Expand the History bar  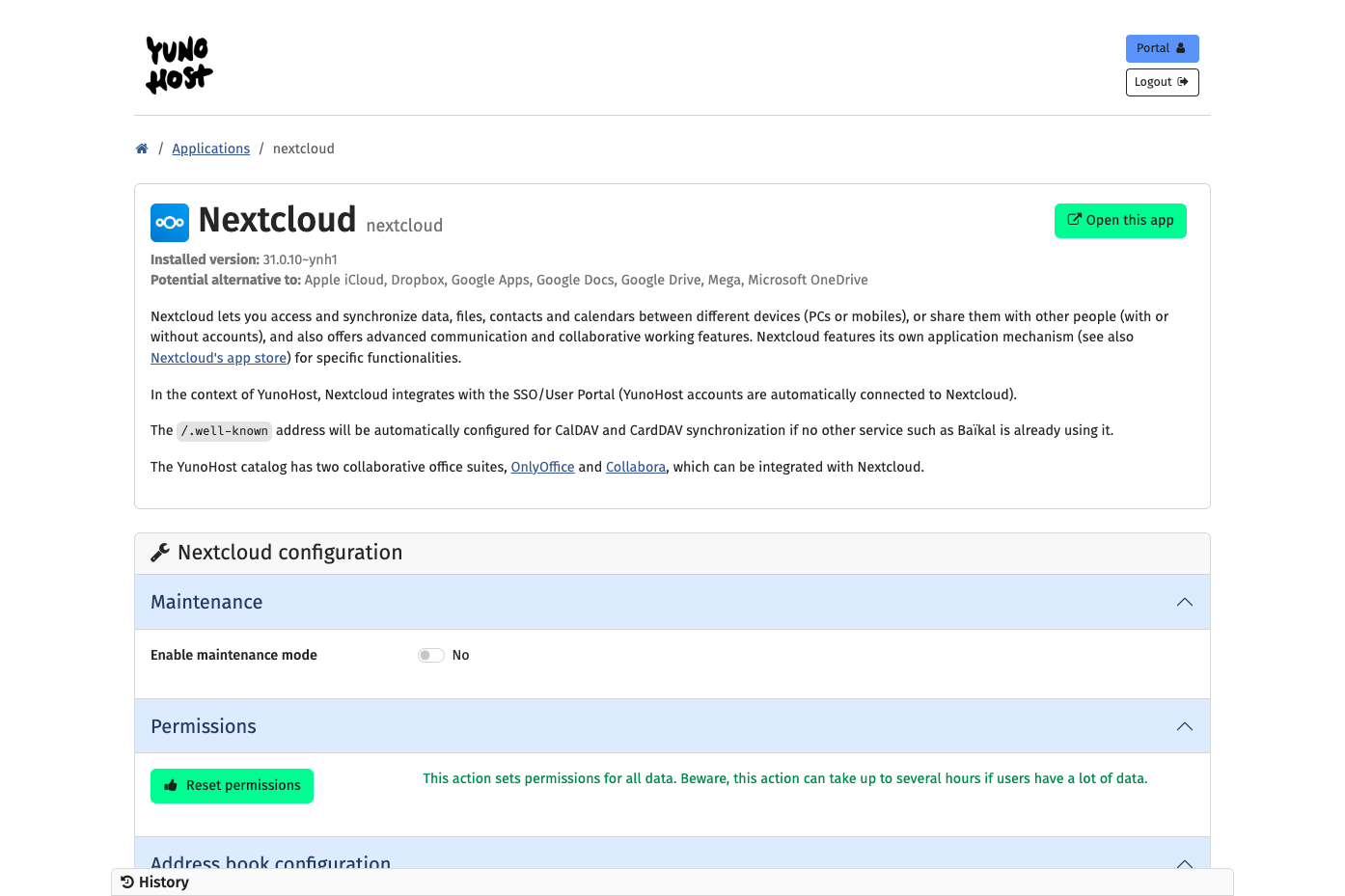pyautogui.click(x=672, y=882)
